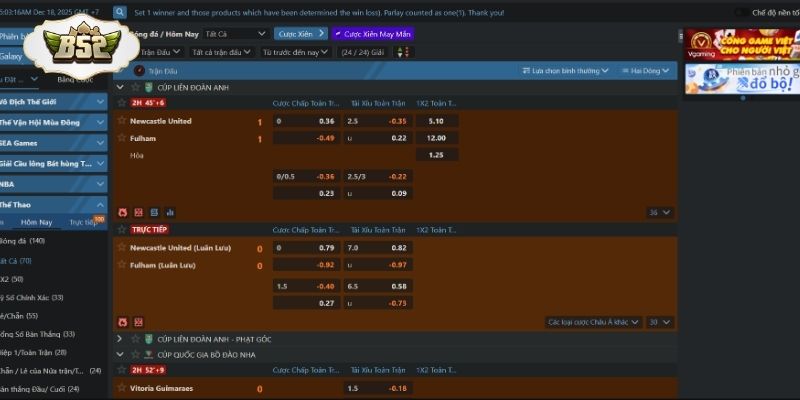Click the star next to Newcastle United (Luân Lưu)
800x400 pixels.
pyautogui.click(x=123, y=248)
